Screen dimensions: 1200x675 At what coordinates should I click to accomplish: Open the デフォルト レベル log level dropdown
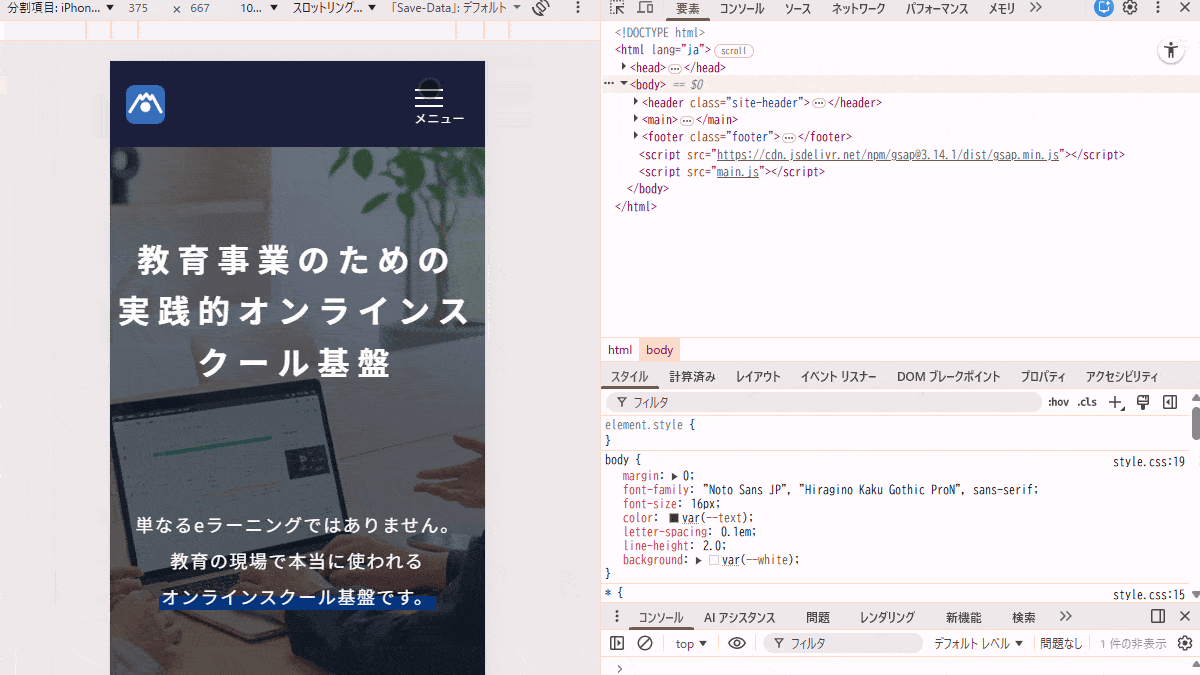[x=979, y=643]
